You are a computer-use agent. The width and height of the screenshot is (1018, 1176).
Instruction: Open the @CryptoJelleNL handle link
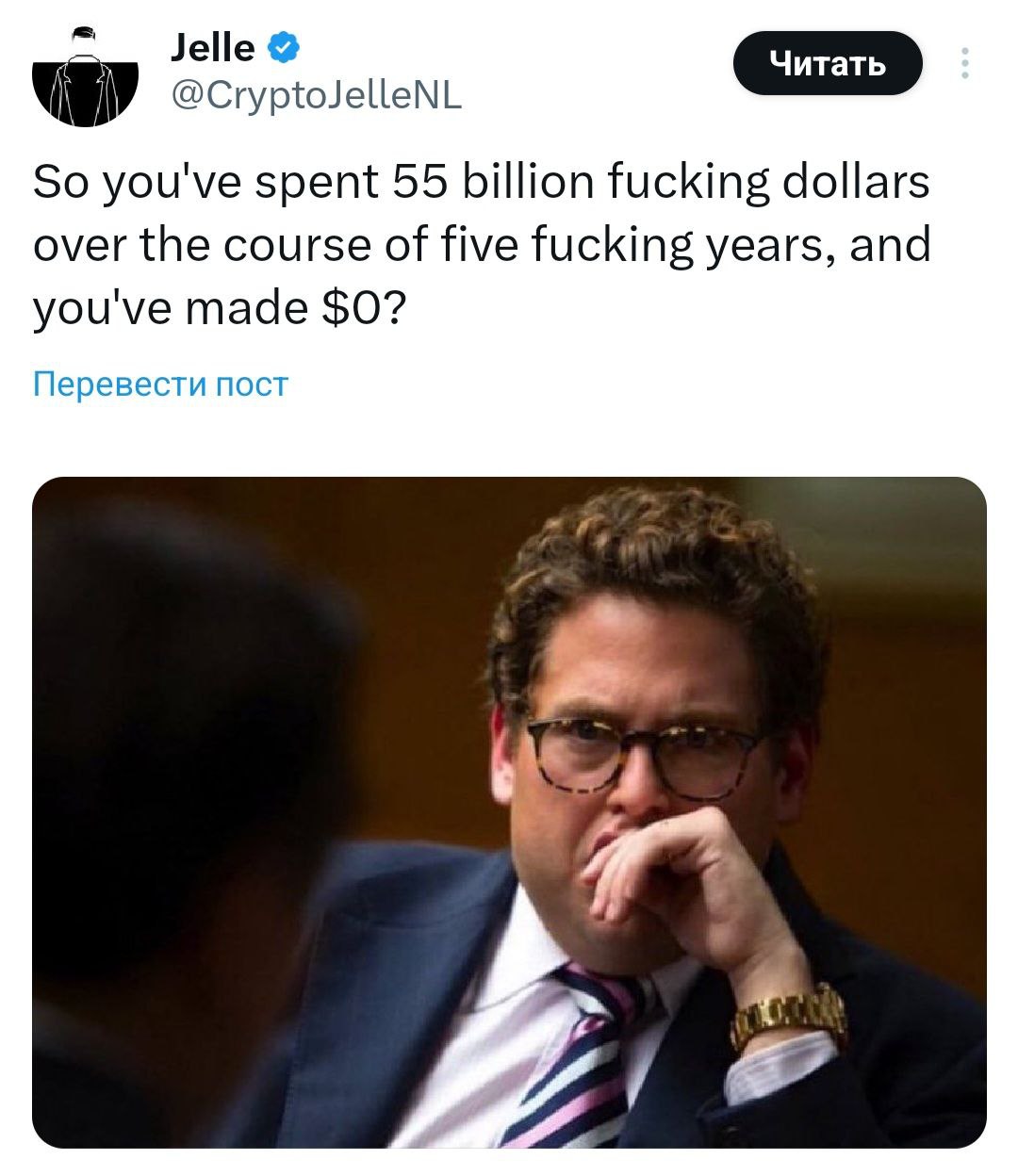click(317, 94)
